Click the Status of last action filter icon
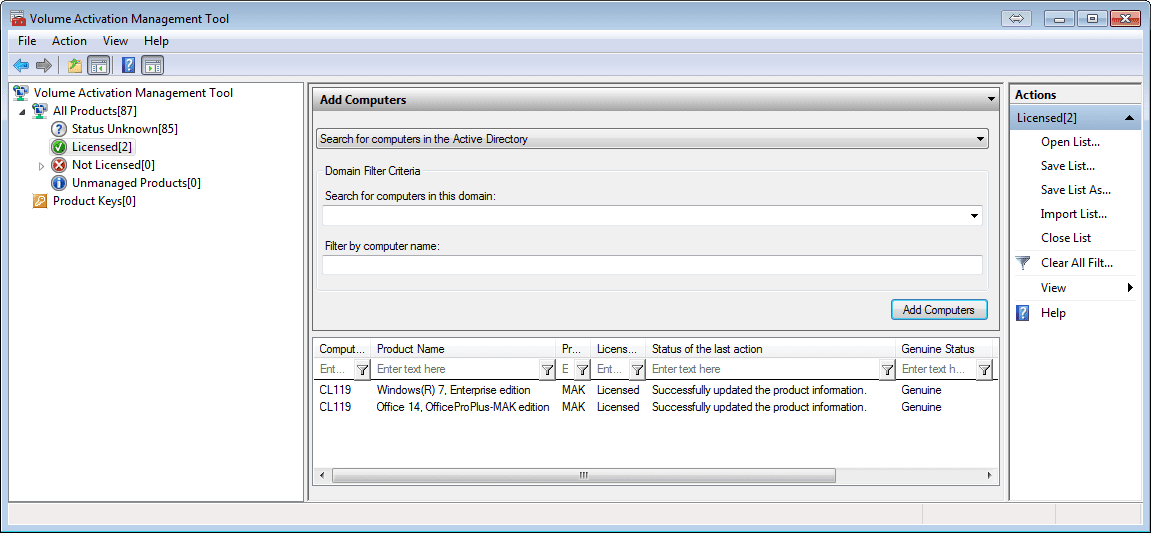 click(887, 369)
